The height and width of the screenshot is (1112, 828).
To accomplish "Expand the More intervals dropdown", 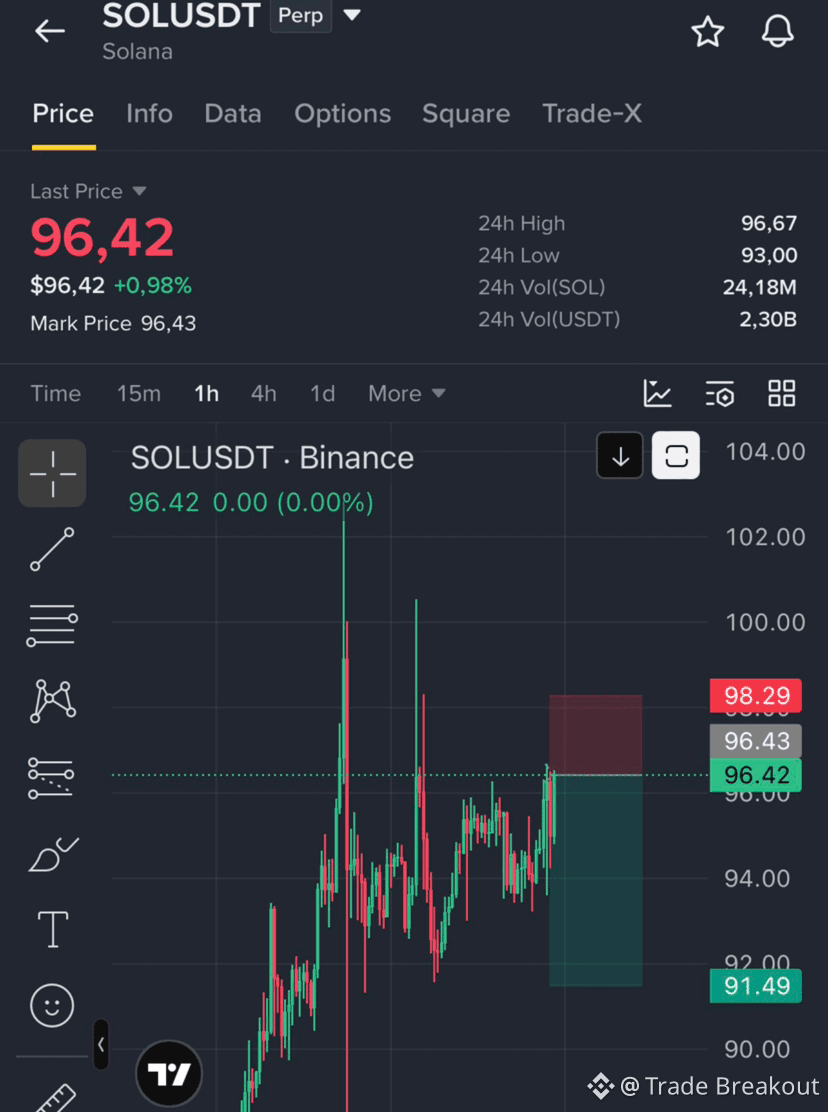I will point(406,394).
